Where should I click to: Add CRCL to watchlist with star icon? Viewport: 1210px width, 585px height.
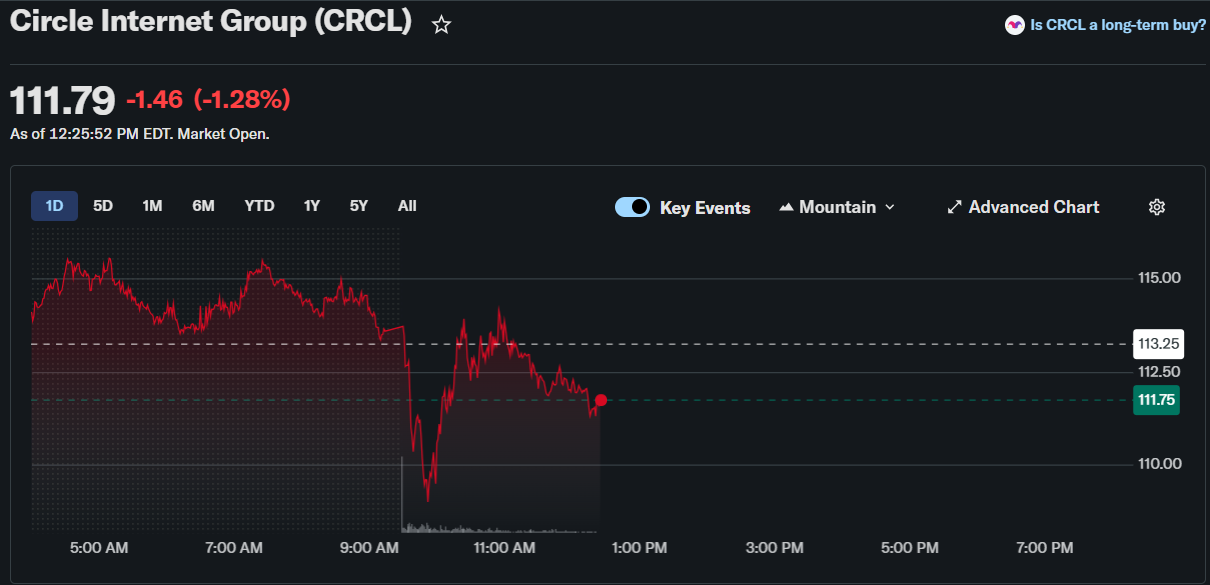click(441, 25)
